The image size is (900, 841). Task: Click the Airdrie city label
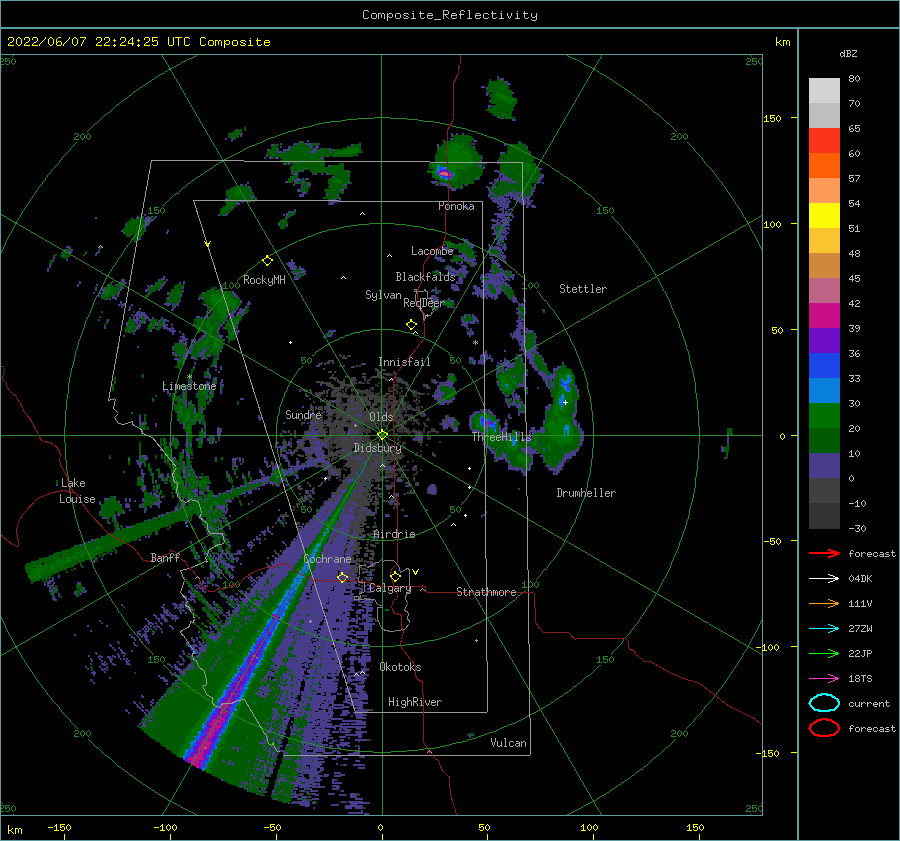coord(394,534)
